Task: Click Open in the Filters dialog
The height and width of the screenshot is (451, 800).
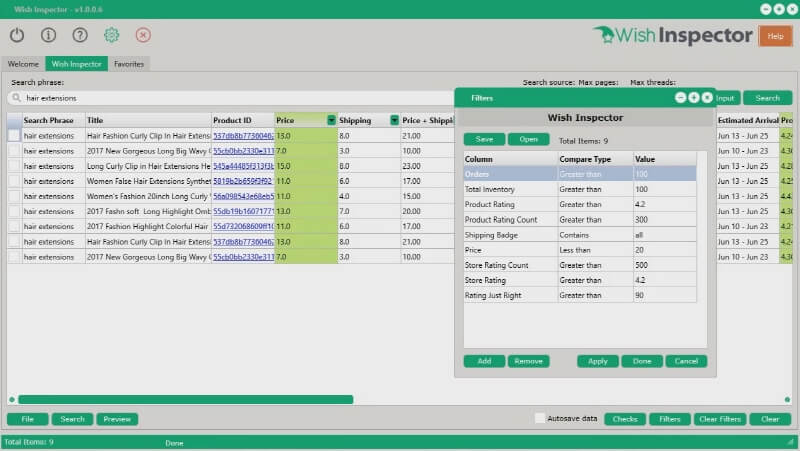Action: click(x=529, y=139)
